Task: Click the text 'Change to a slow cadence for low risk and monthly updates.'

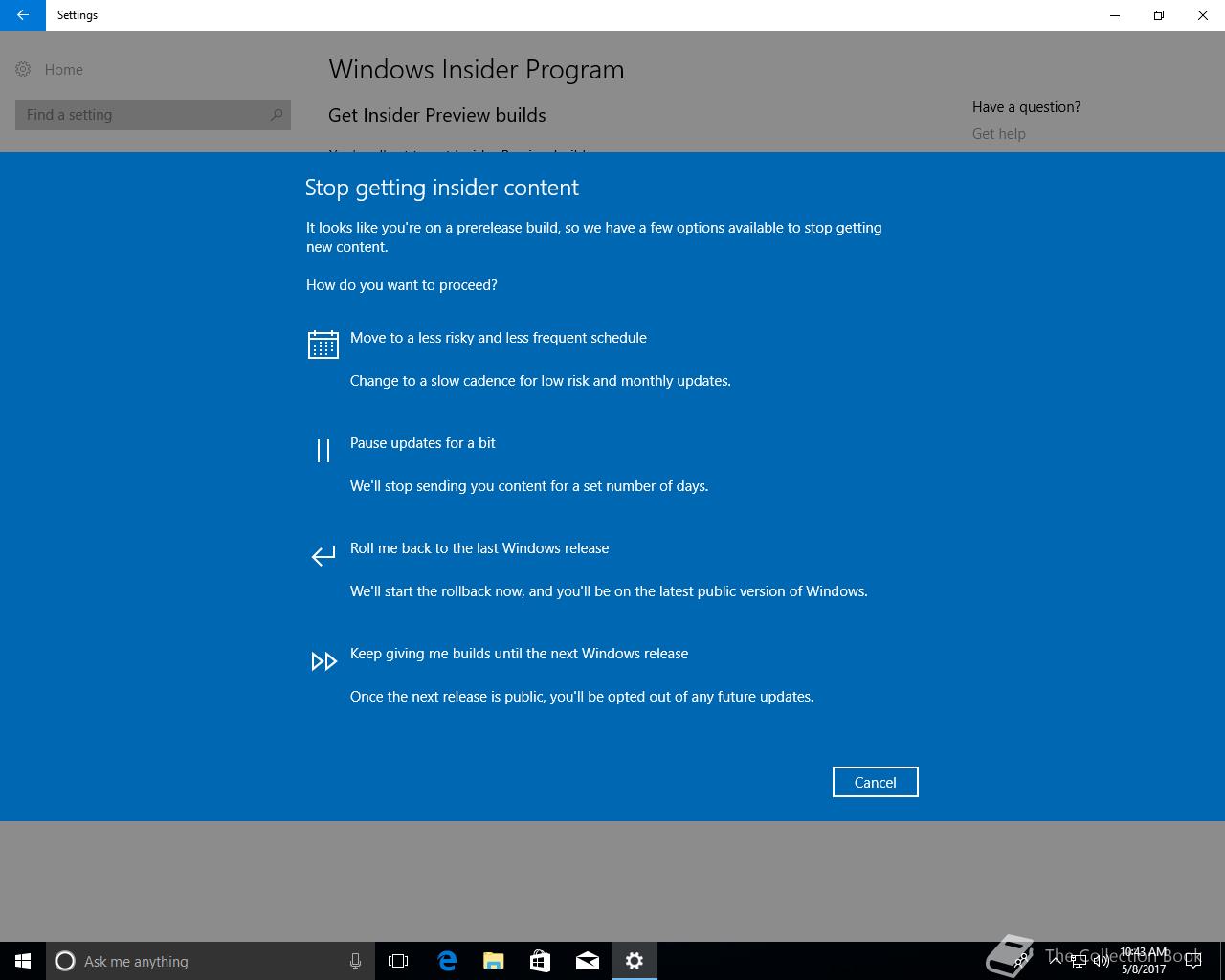Action: pyautogui.click(x=541, y=381)
